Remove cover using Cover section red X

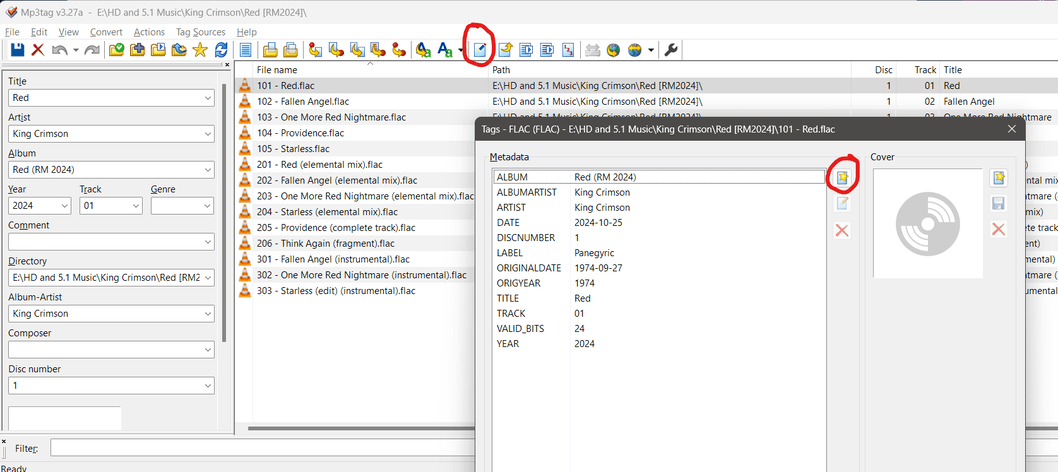[x=999, y=229]
